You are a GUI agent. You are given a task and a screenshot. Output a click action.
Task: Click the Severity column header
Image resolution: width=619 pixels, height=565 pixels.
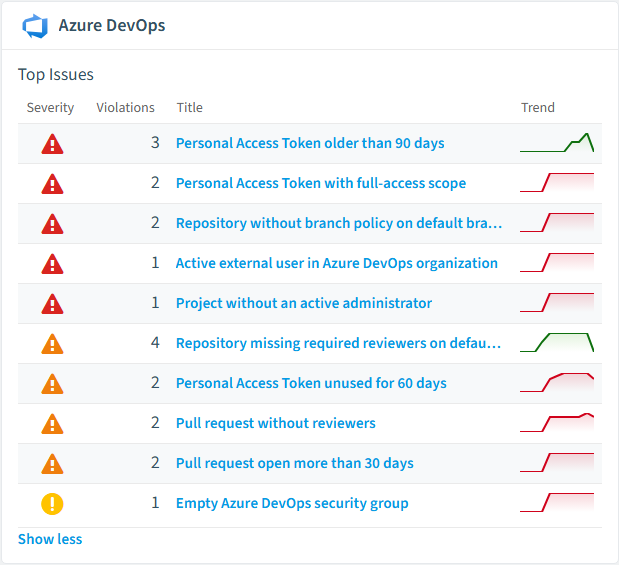click(50, 107)
